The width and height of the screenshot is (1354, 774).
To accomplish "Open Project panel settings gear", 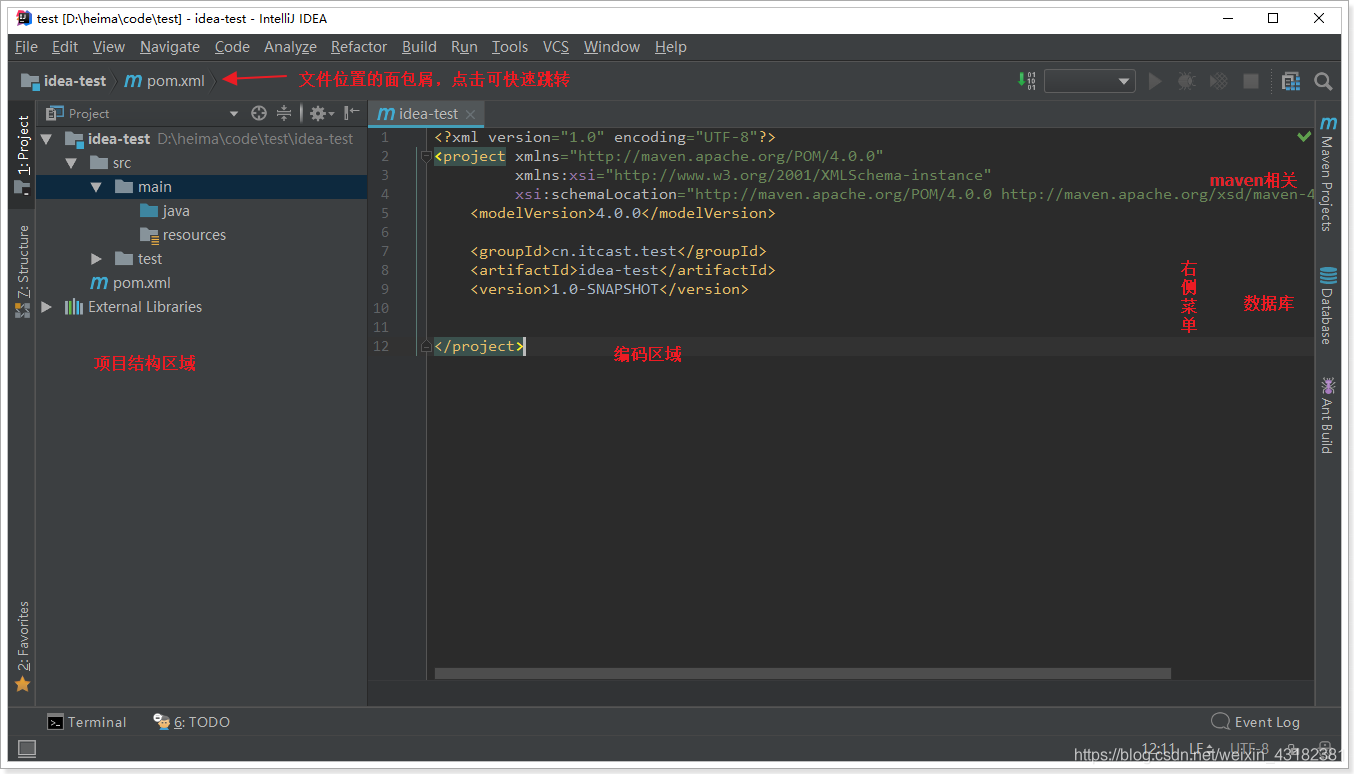I will click(319, 113).
